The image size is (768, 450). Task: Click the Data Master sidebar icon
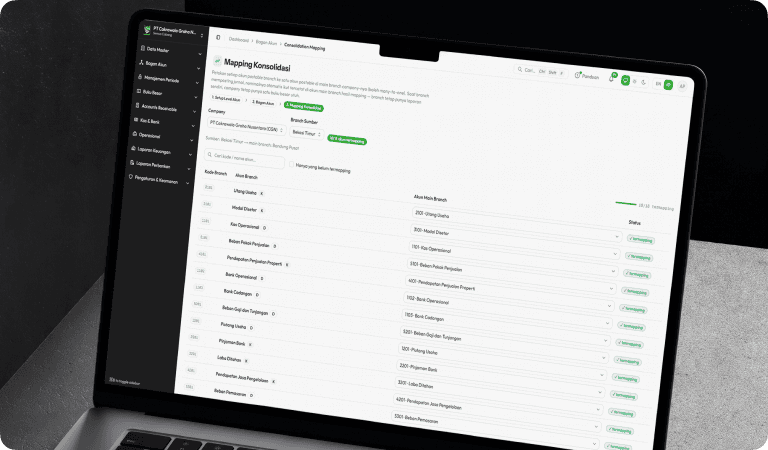pos(143,48)
